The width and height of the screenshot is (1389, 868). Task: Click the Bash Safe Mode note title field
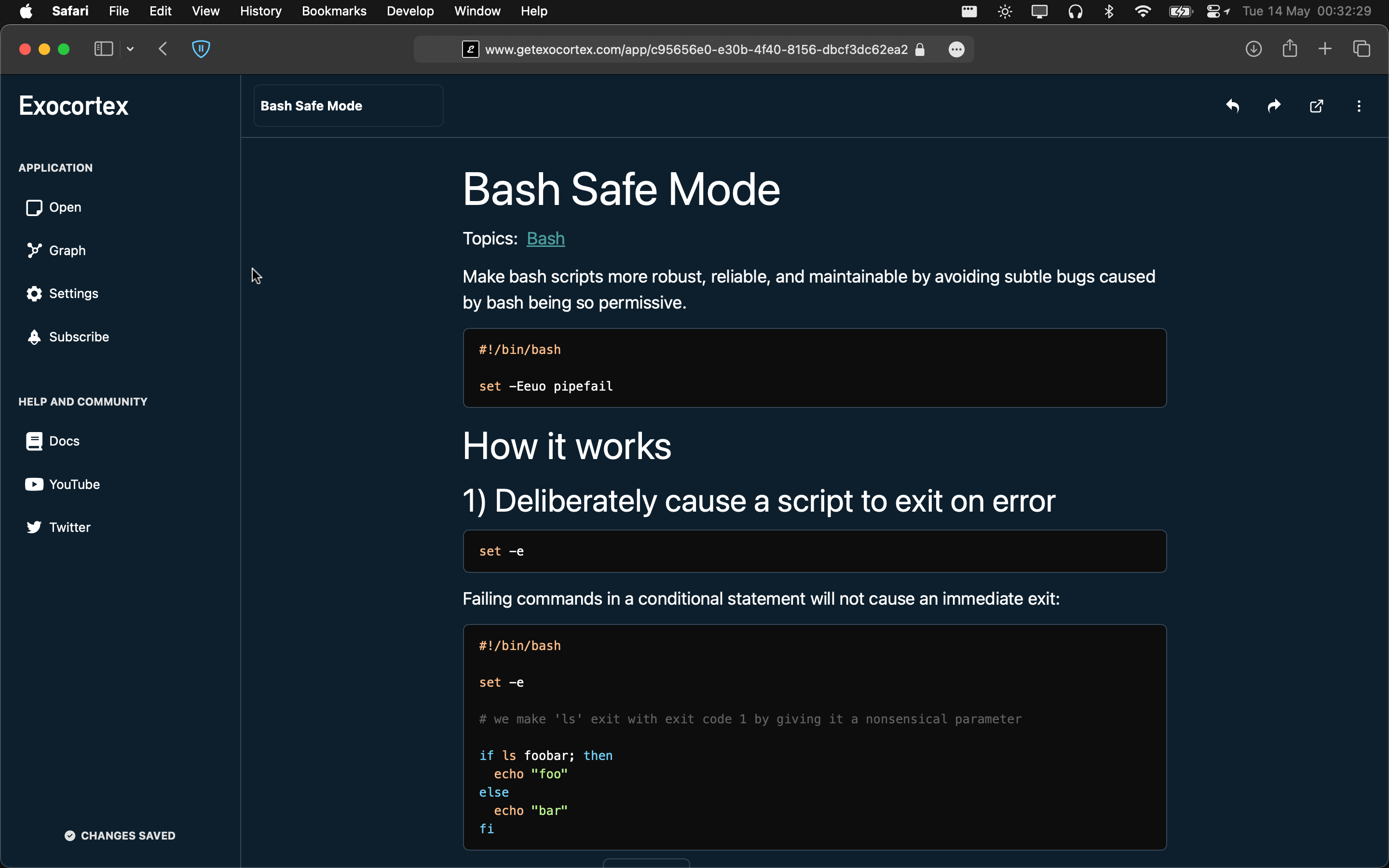pos(348,106)
